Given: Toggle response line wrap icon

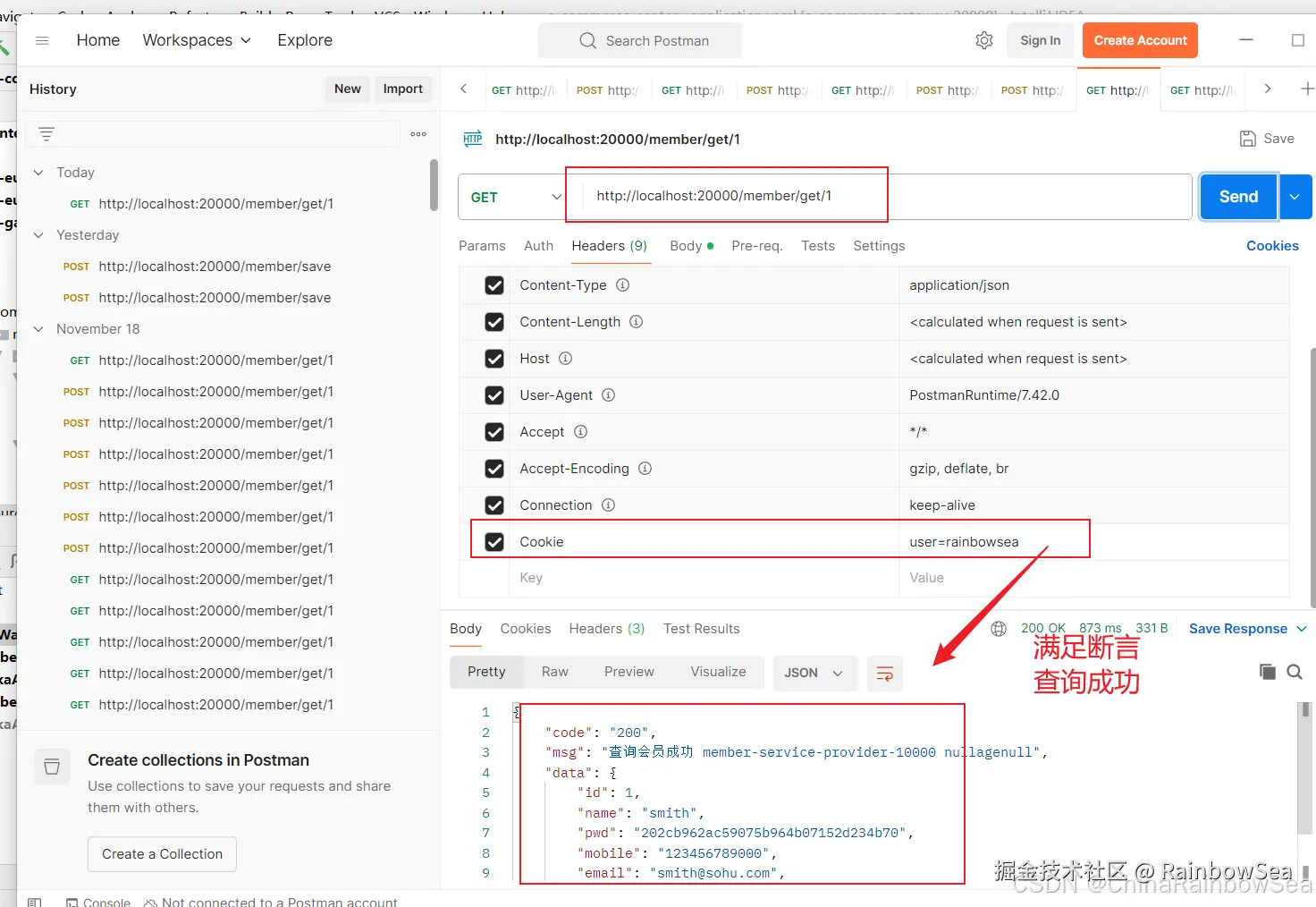Looking at the screenshot, I should point(885,674).
